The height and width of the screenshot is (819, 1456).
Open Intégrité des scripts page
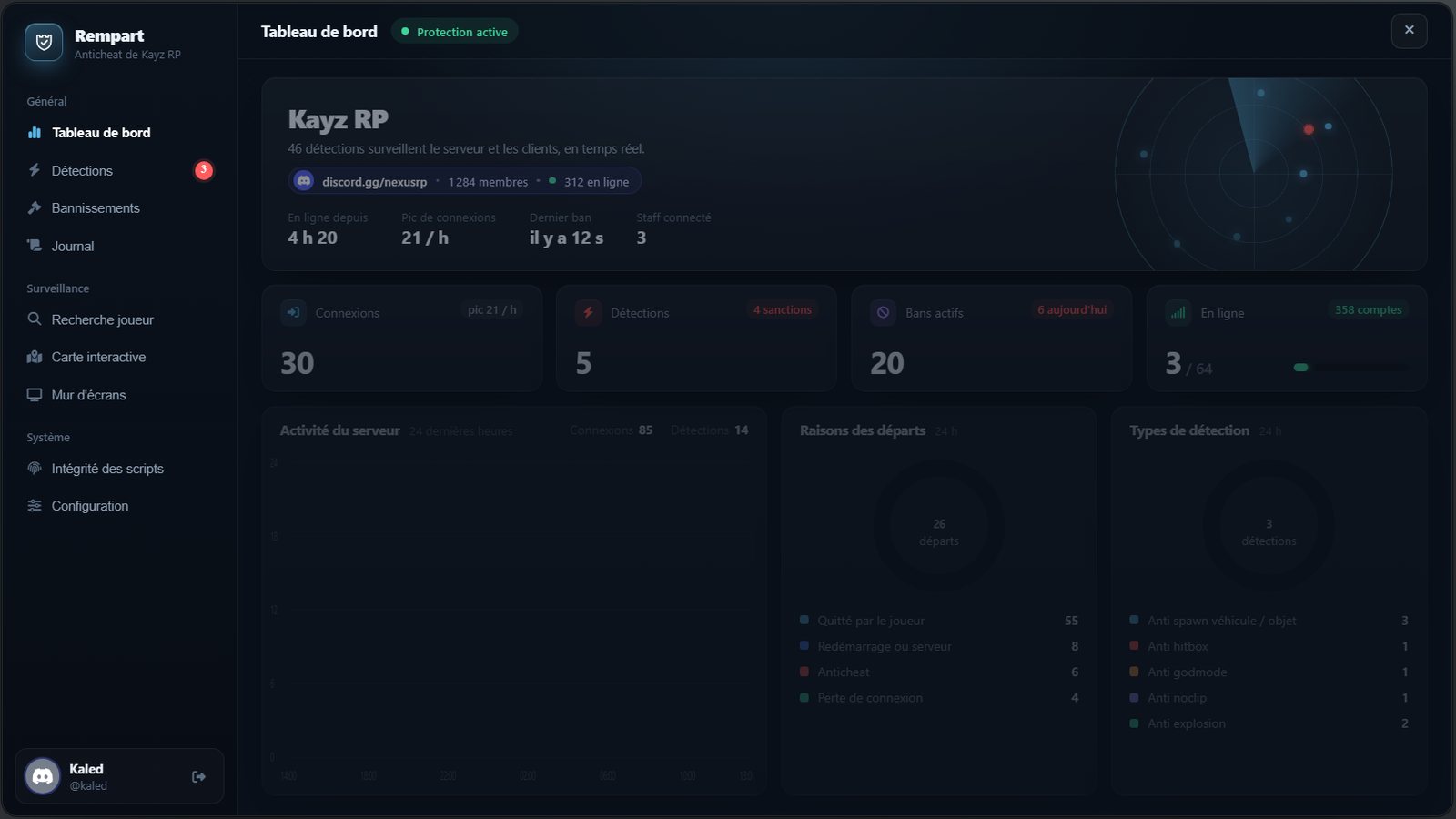point(119,469)
